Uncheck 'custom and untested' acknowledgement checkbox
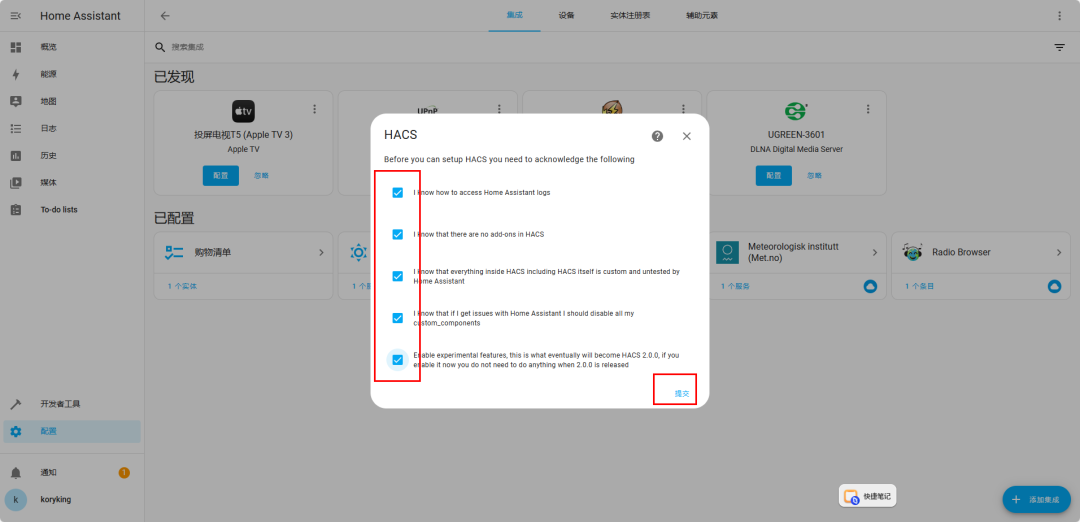This screenshot has height=522, width=1080. (x=397, y=276)
